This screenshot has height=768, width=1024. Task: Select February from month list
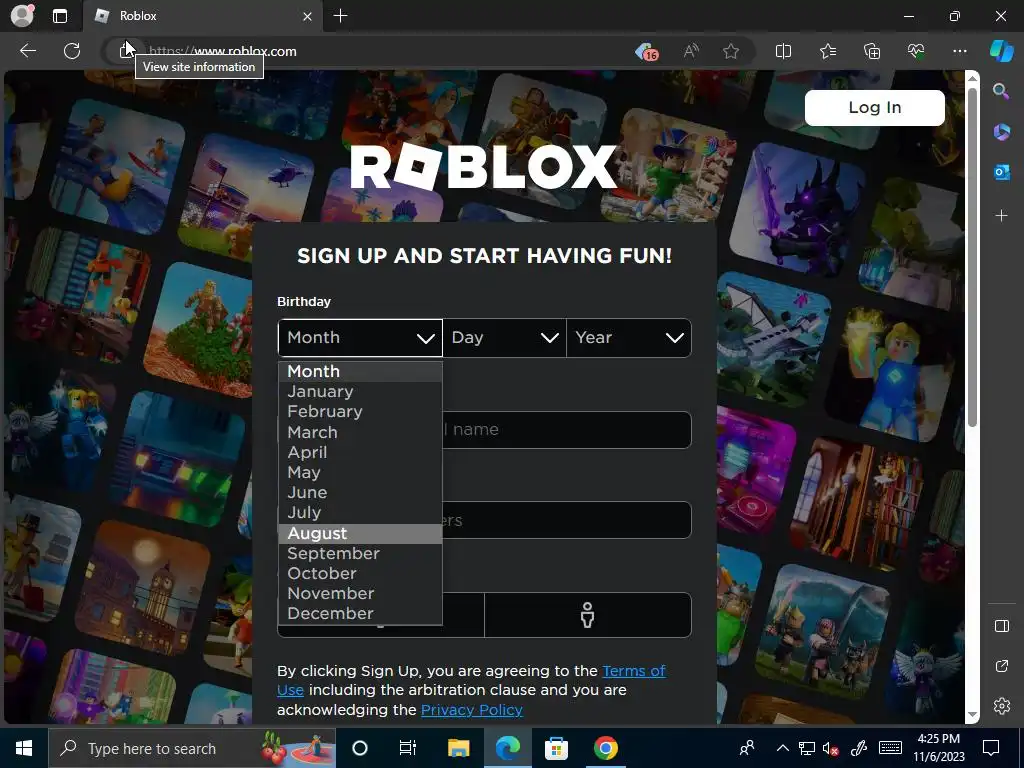click(x=360, y=411)
